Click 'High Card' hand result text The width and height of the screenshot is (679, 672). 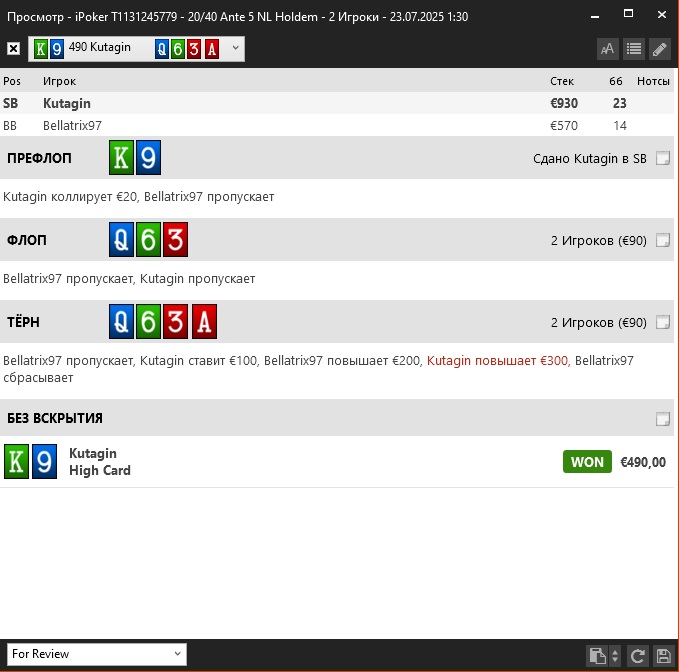click(100, 471)
